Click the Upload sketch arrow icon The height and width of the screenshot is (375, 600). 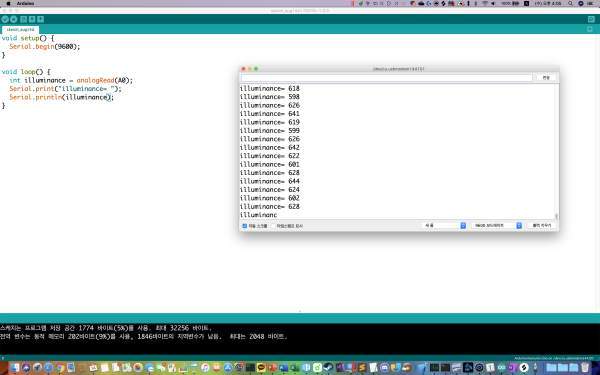[14, 19]
